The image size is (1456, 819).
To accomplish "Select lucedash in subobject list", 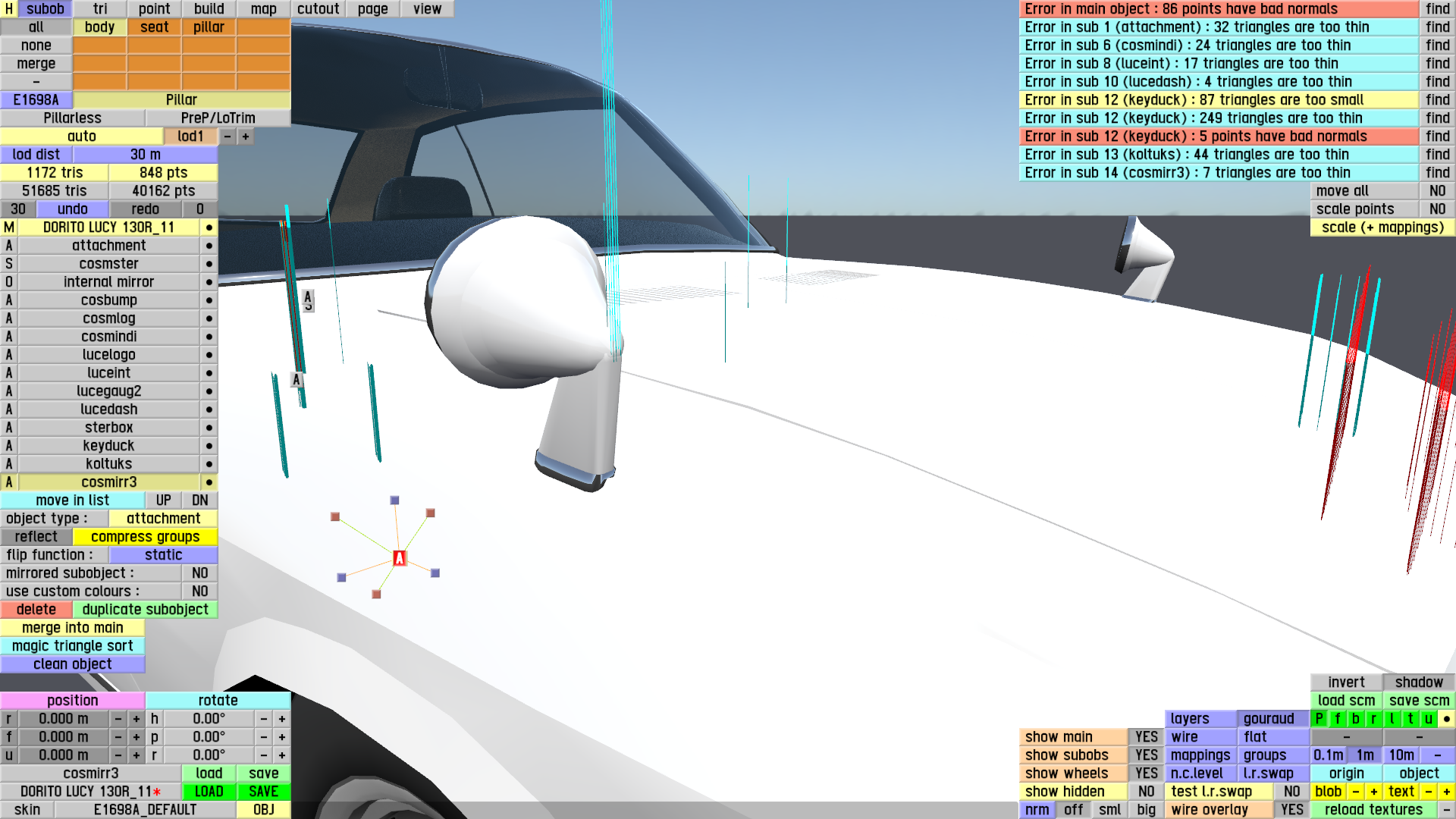I will click(x=108, y=409).
